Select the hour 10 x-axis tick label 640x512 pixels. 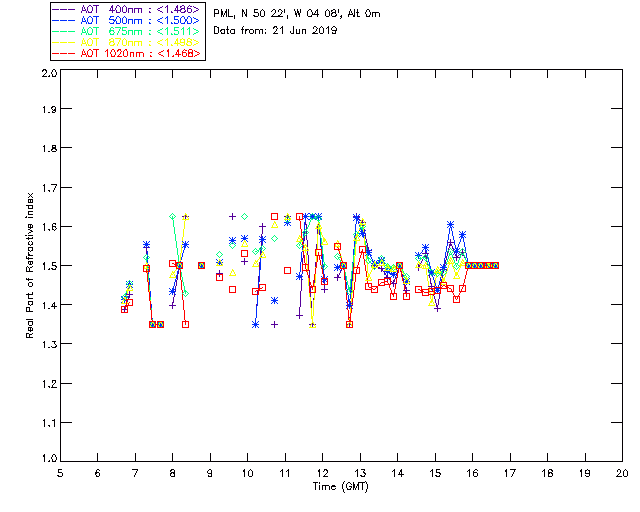247,473
